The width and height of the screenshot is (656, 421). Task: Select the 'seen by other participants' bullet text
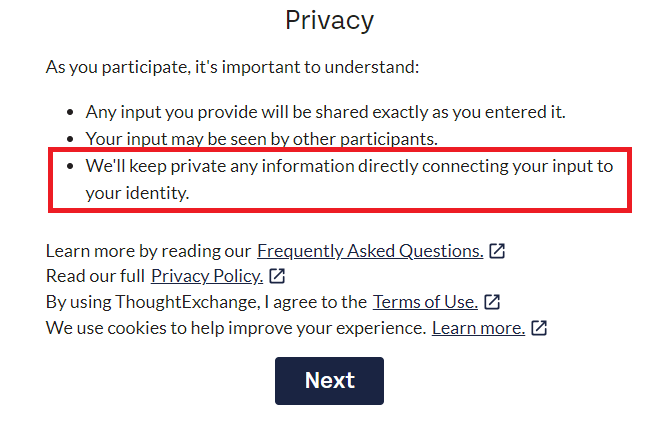[x=261, y=139]
